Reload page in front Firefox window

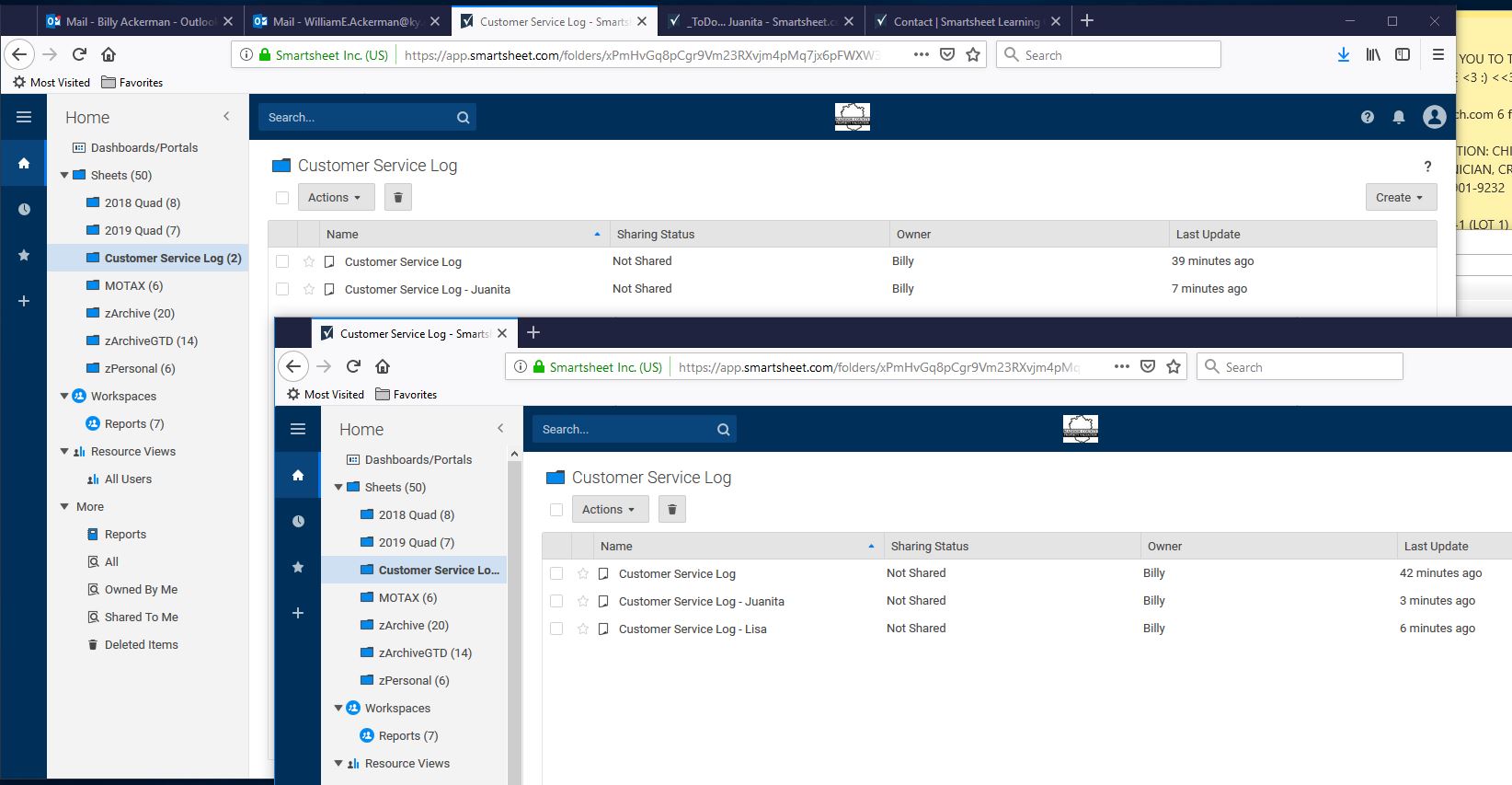[354, 366]
